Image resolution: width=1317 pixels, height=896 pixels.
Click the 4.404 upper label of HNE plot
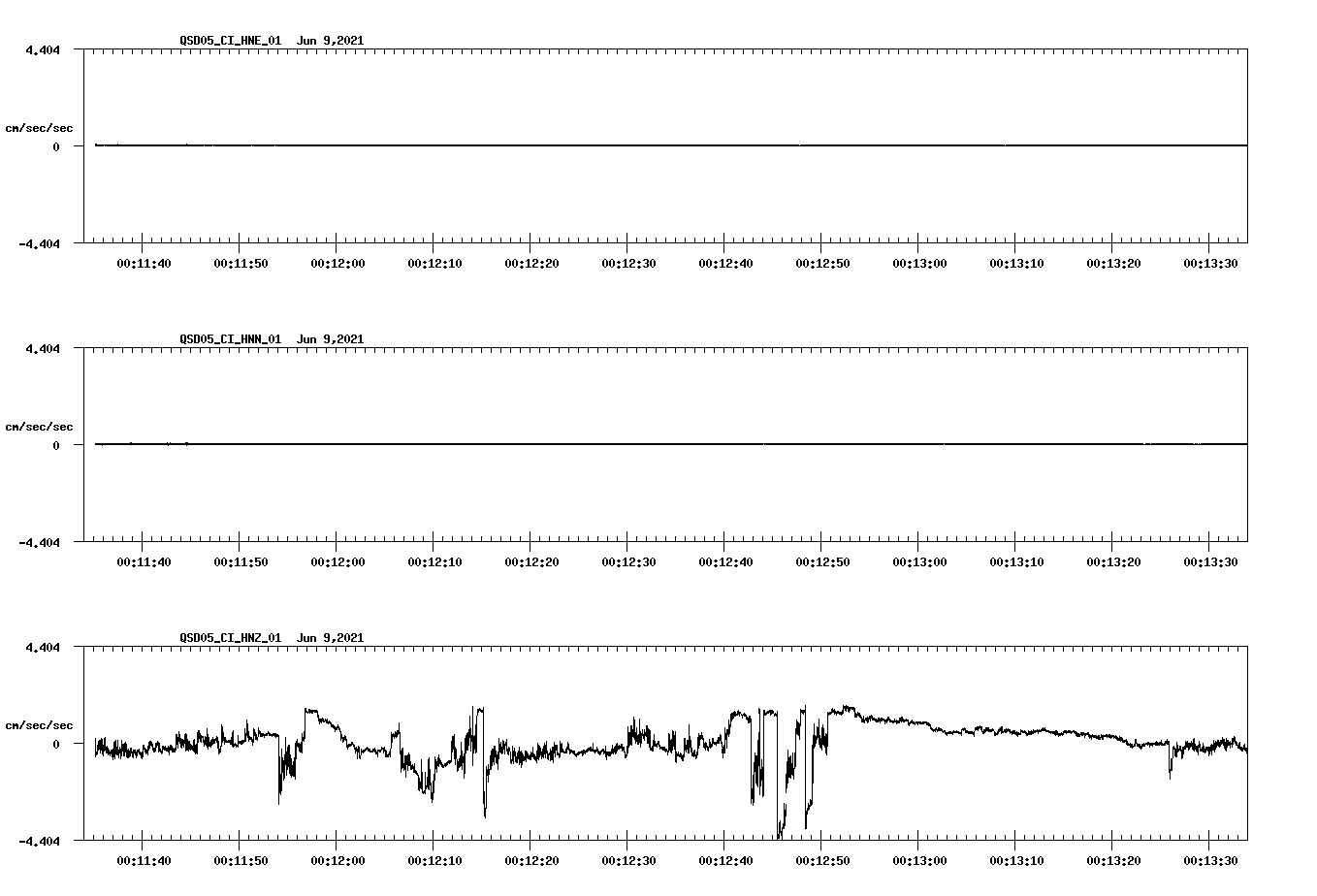tap(43, 50)
